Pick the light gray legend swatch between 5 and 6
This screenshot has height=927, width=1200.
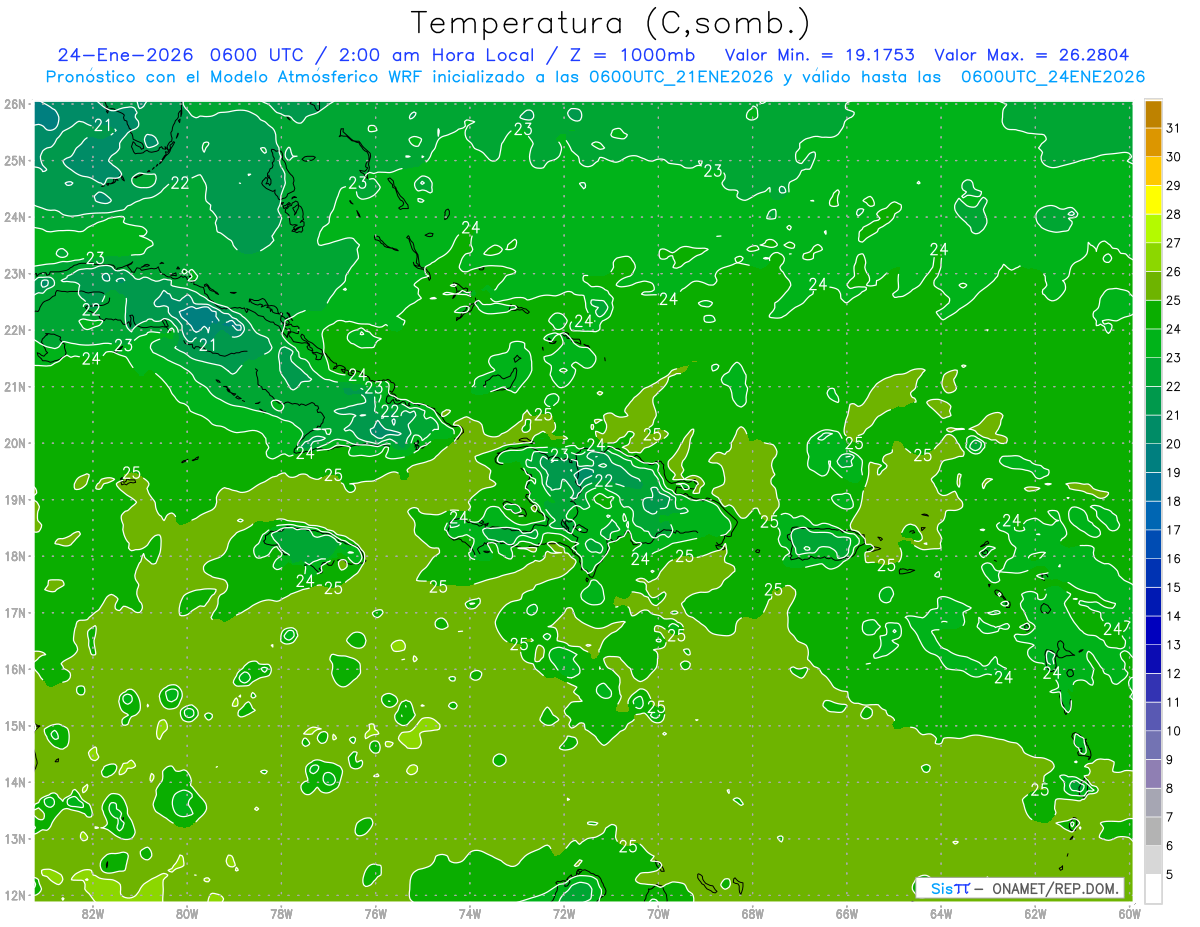pyautogui.click(x=1153, y=860)
